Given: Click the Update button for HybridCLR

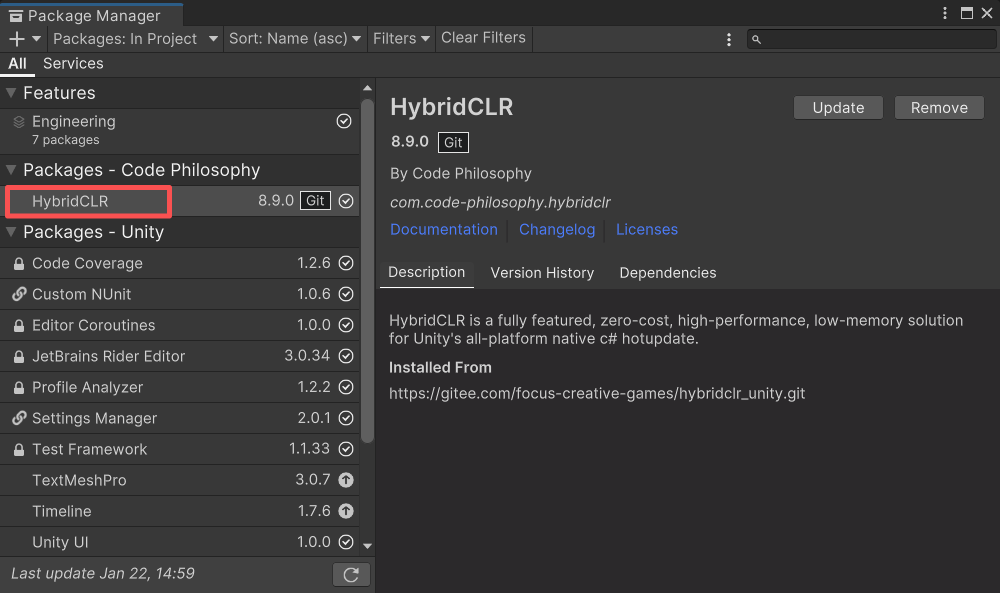Looking at the screenshot, I should pyautogui.click(x=838, y=108).
